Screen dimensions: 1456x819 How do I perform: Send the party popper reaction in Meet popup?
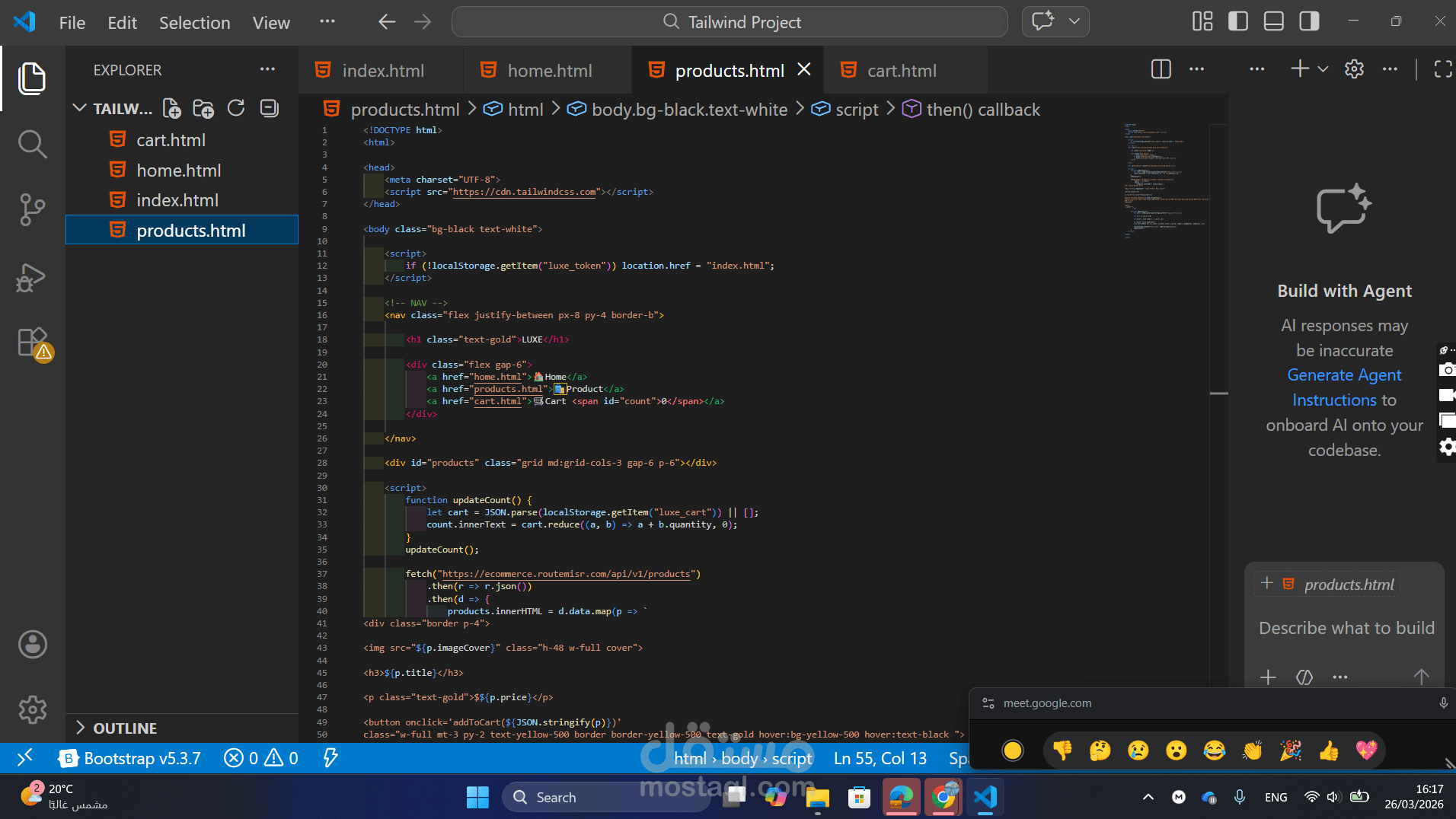tap(1291, 750)
